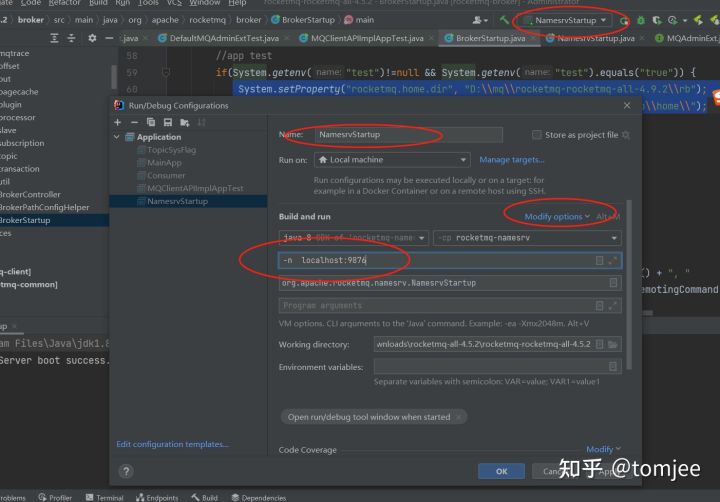This screenshot has height=502, width=720.
Task: Copy configuration icon in dialog toolbar
Action: point(151,122)
